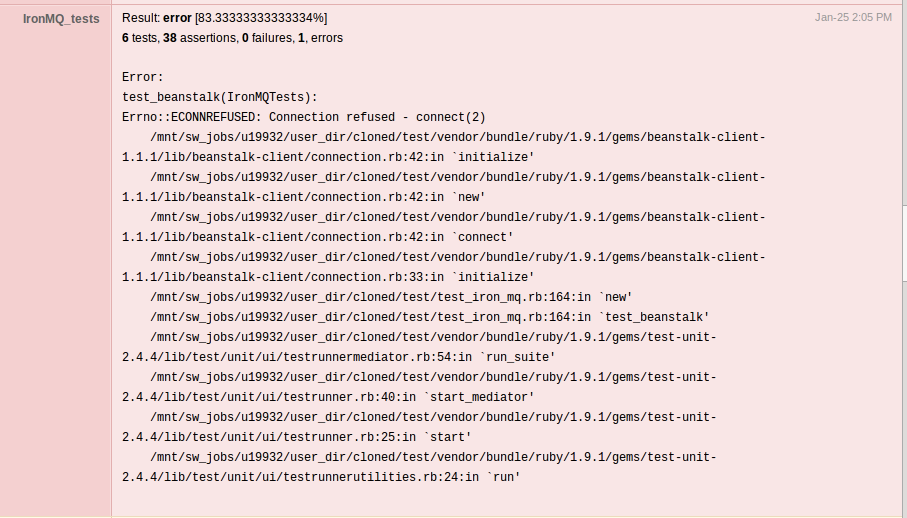Click the 'Result: error' percentage line

224,18
